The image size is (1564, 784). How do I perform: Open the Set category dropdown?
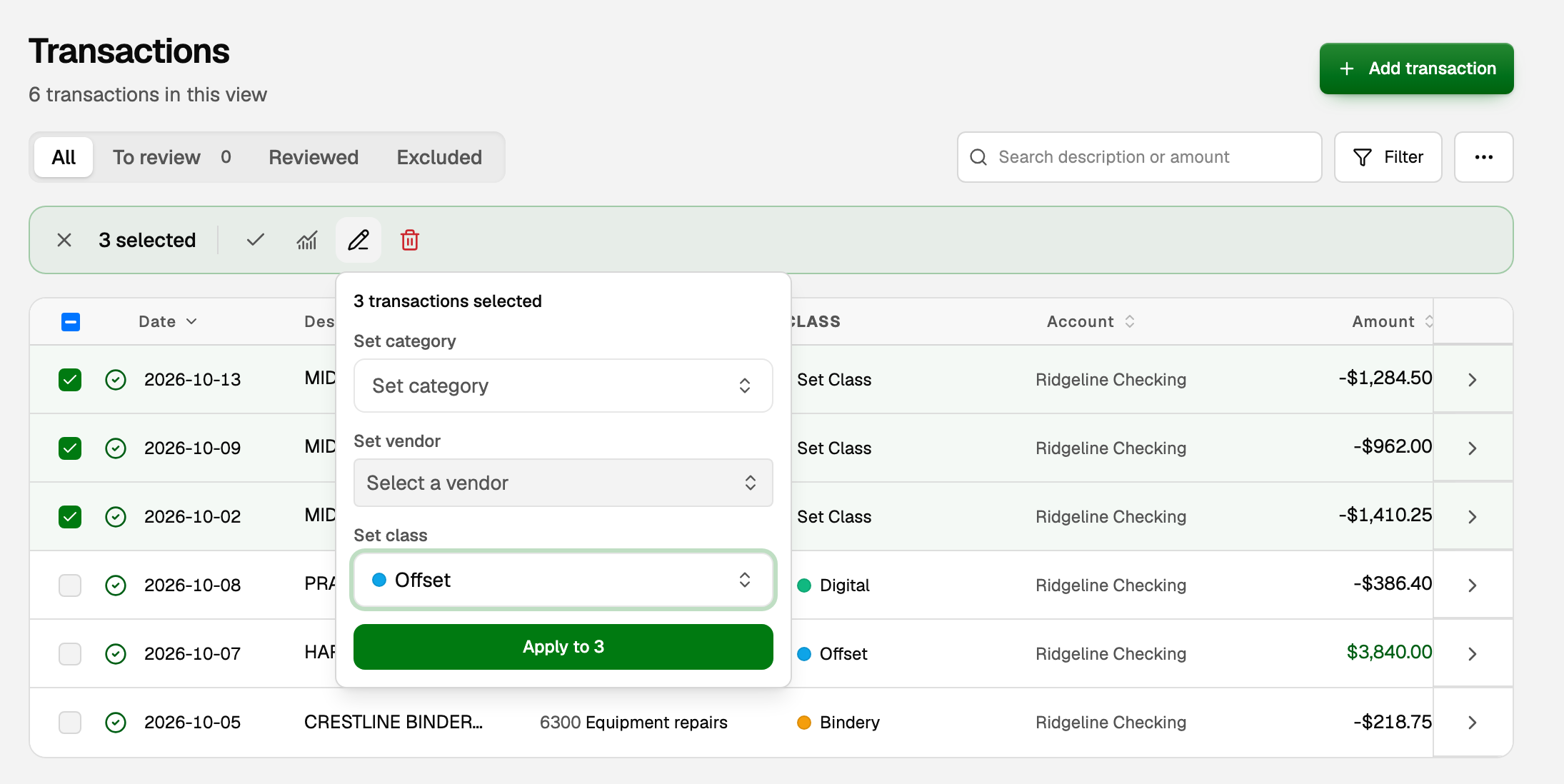point(563,386)
